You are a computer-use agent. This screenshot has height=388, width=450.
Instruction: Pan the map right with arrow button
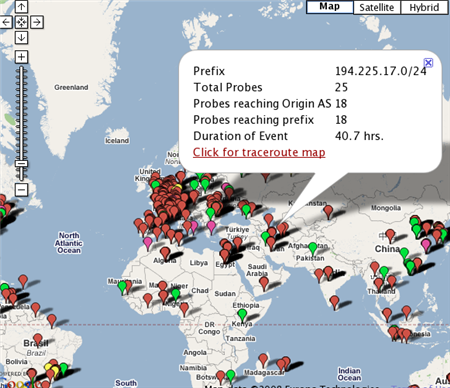[37, 22]
